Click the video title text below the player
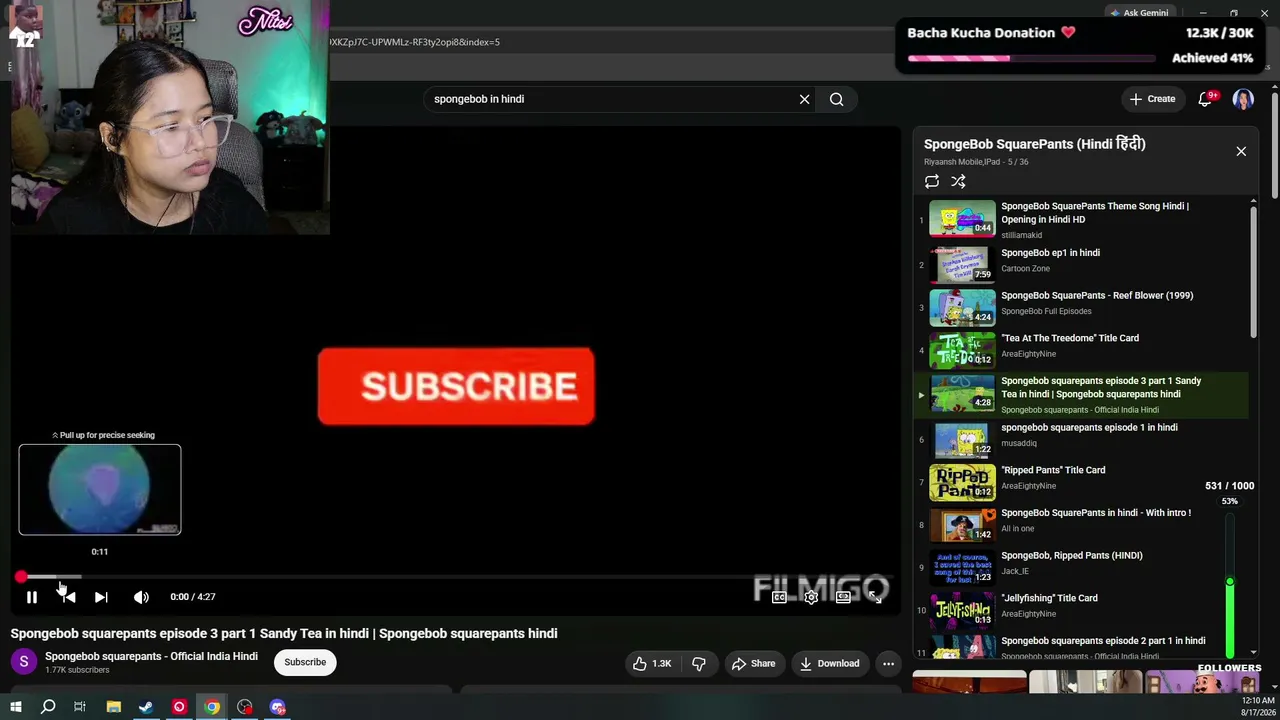This screenshot has height=720, width=1280. coord(284,633)
